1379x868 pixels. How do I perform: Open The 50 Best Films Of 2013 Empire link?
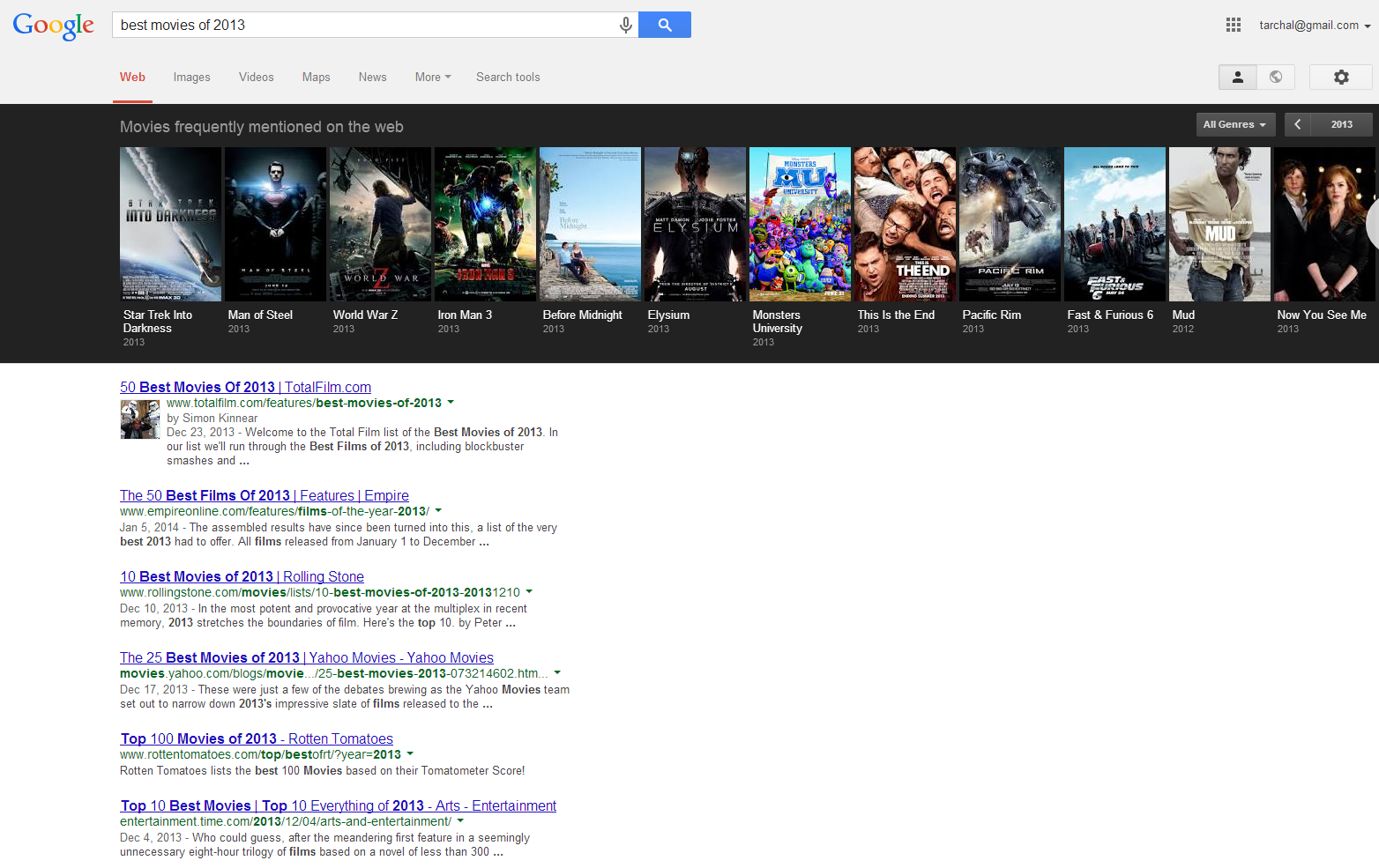pyautogui.click(x=265, y=496)
